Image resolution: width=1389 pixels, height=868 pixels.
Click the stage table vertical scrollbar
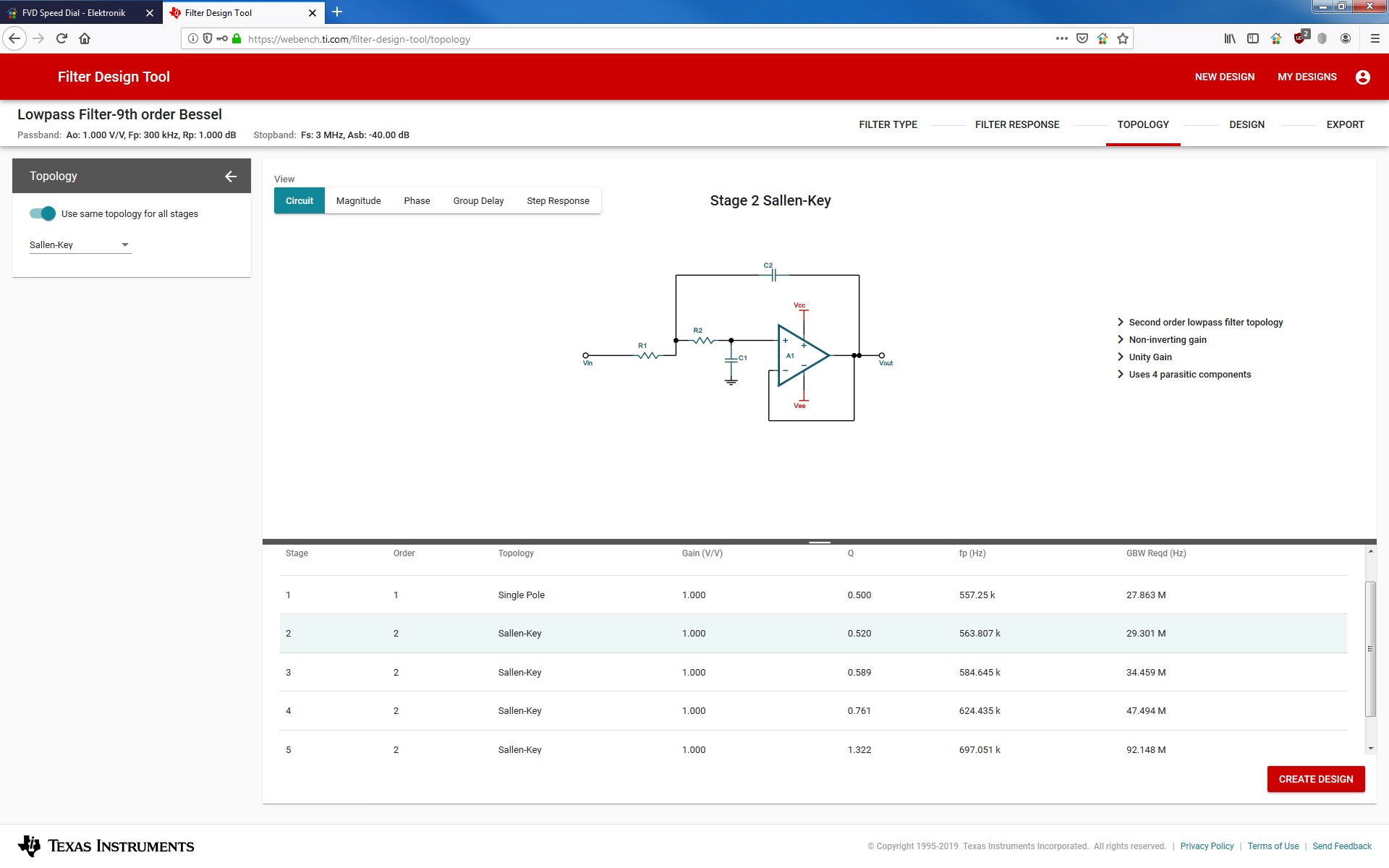pyautogui.click(x=1369, y=649)
